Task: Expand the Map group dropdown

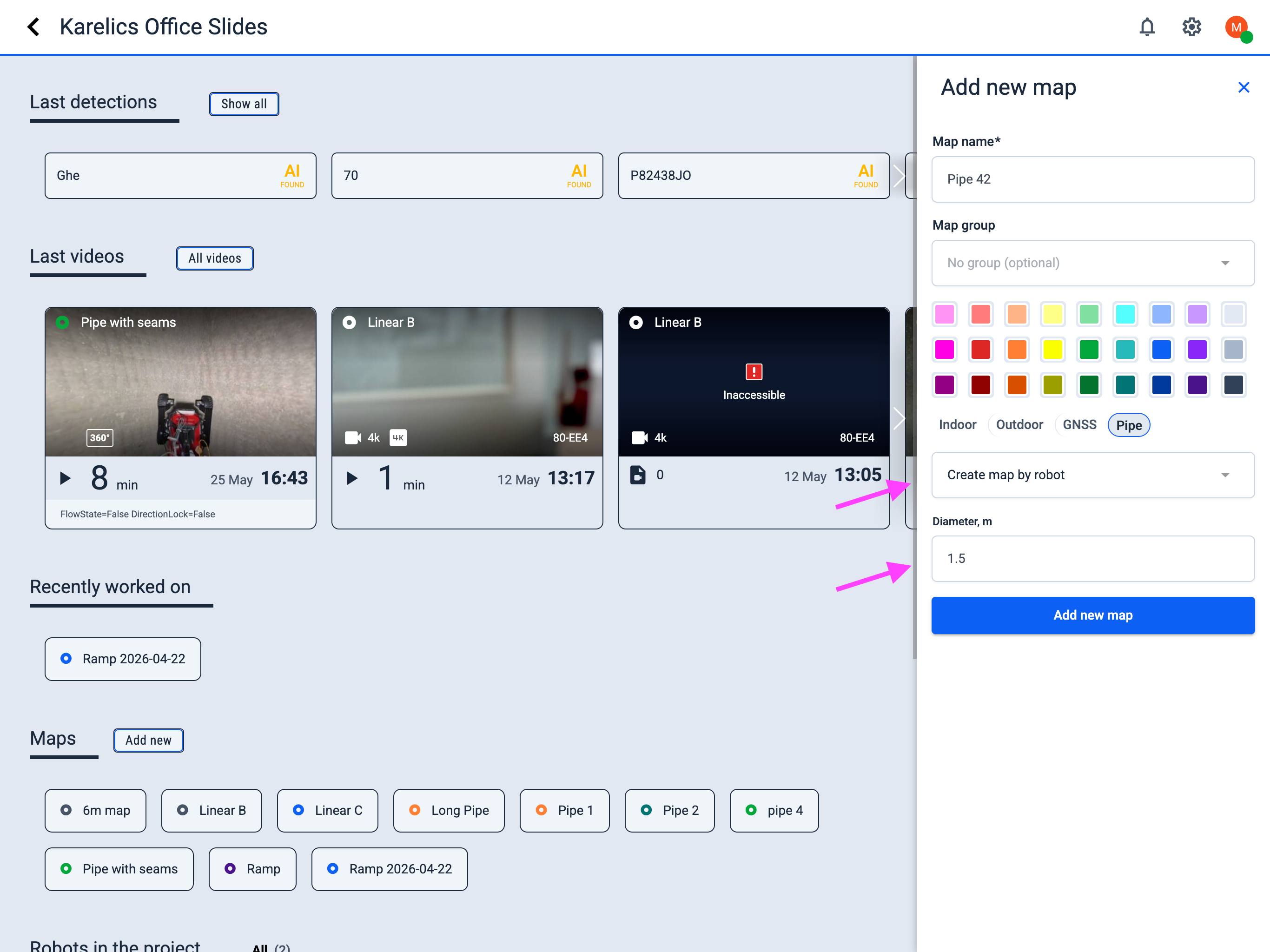Action: (1092, 263)
